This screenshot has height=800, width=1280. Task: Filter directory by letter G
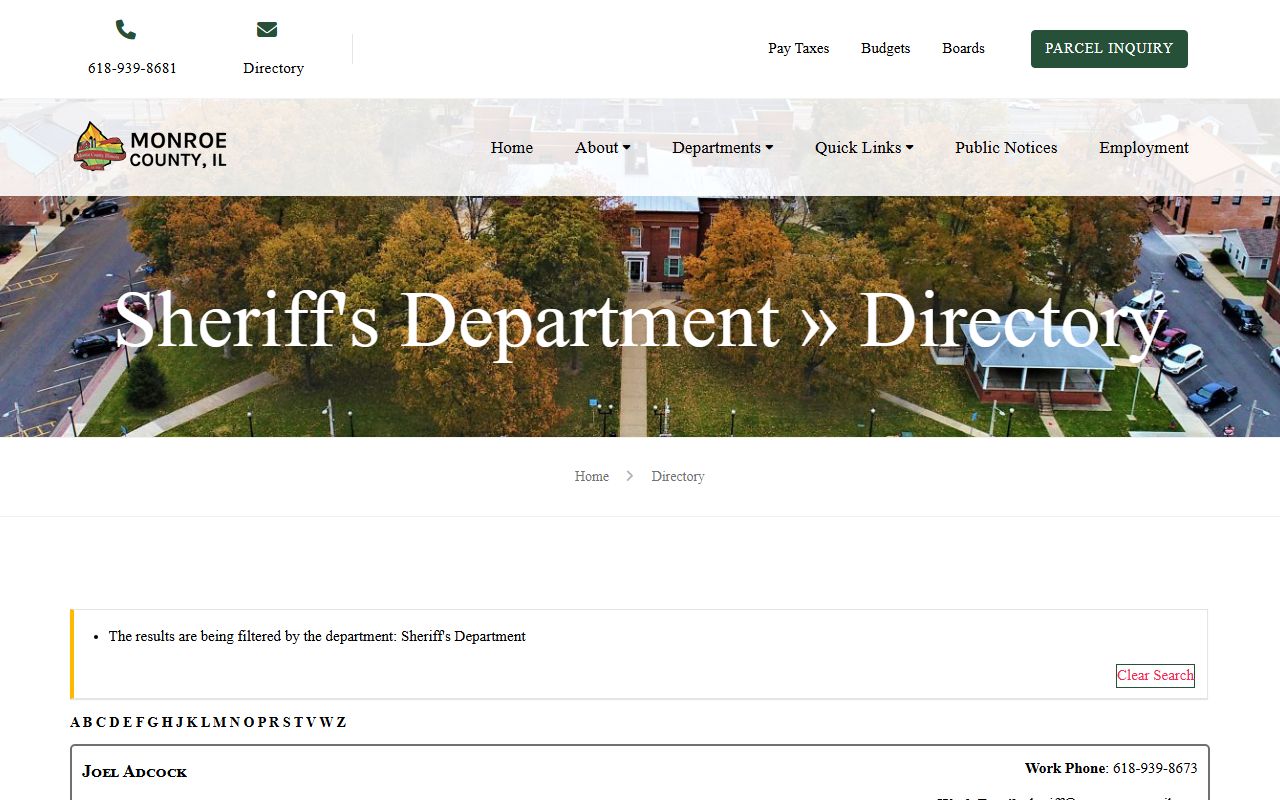click(x=153, y=722)
